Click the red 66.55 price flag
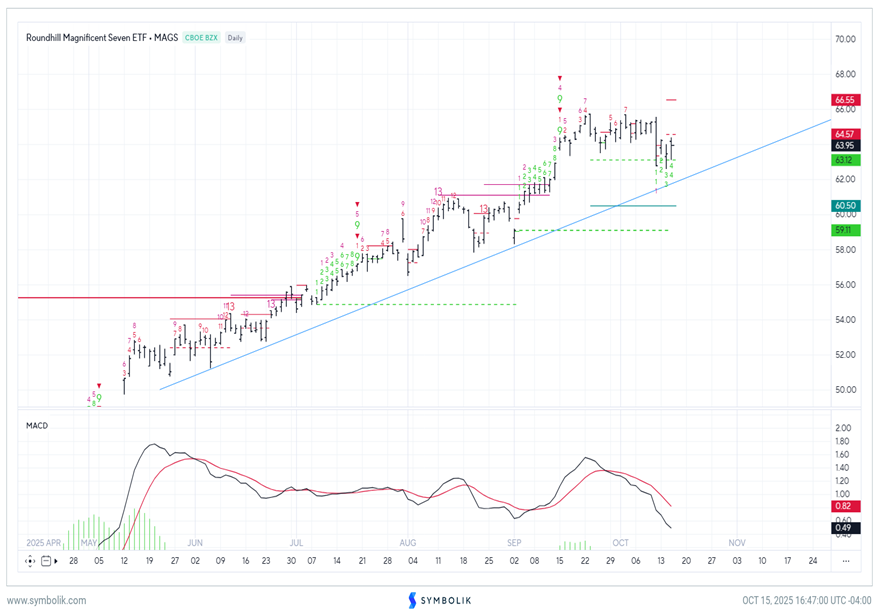Viewport: 879px width, 614px height. [x=846, y=100]
